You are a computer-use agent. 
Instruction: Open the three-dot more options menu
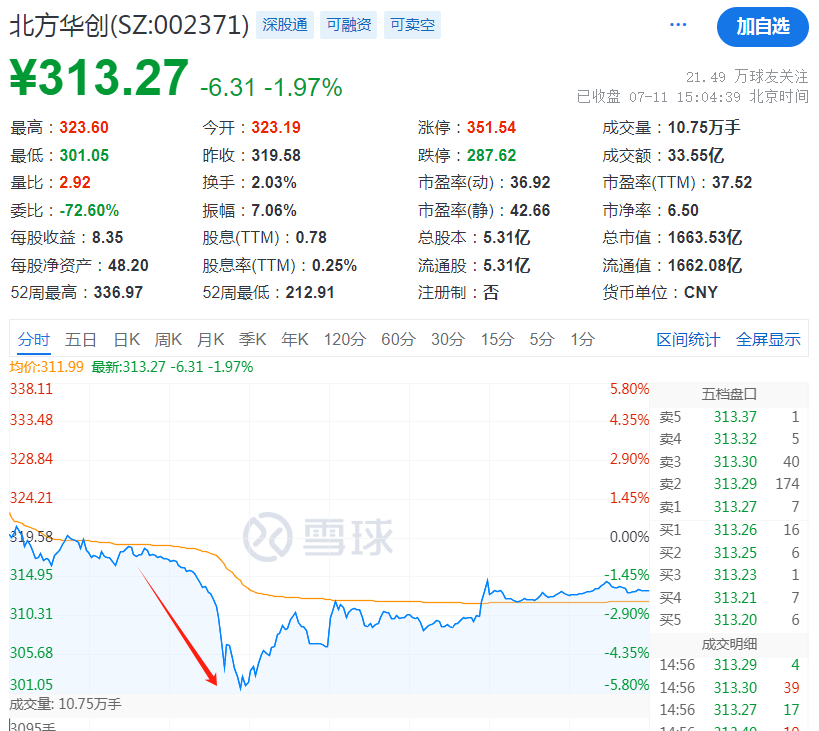[677, 25]
